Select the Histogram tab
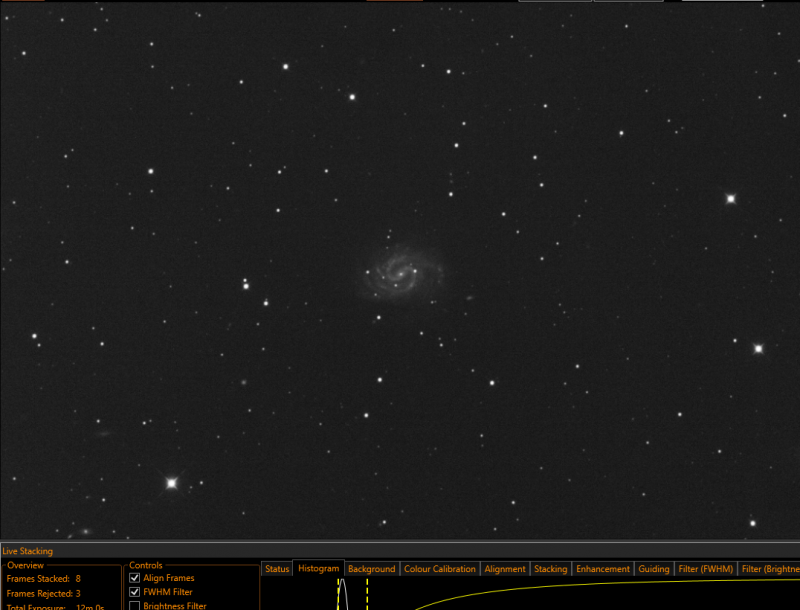800x610 pixels. 318,568
